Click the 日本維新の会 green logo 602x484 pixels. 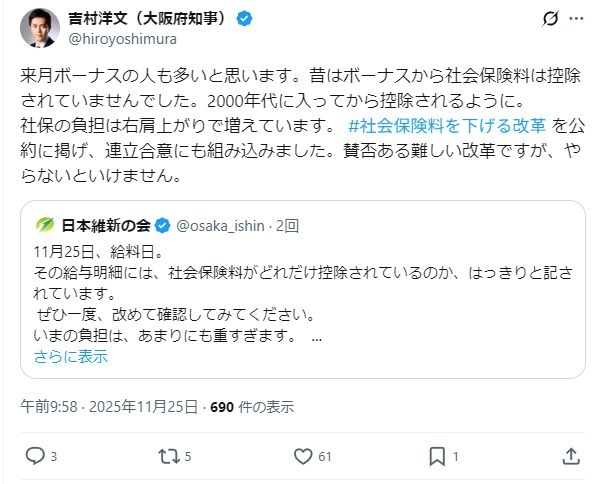tap(44, 225)
